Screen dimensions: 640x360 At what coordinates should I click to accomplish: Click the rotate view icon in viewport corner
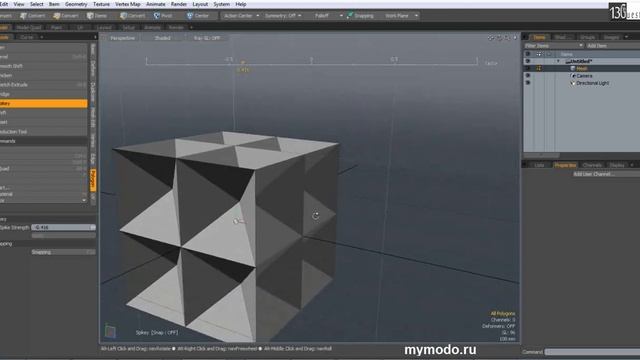(499, 38)
